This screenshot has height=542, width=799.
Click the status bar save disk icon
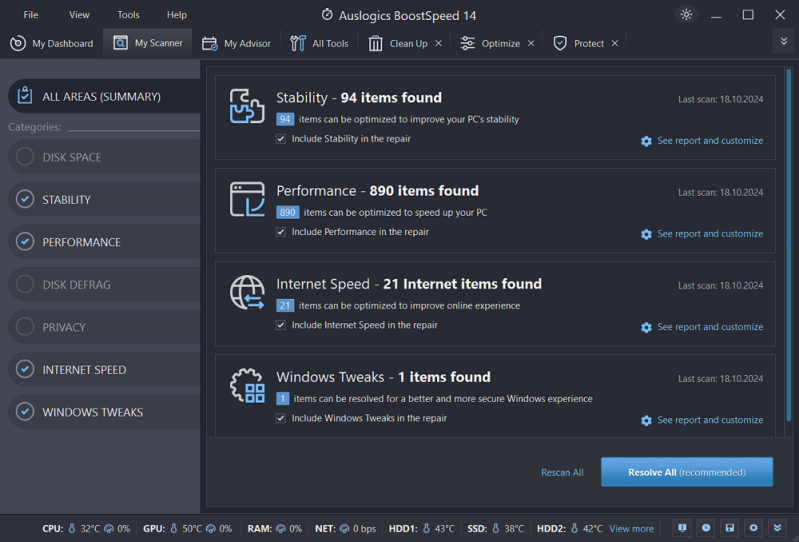730,528
